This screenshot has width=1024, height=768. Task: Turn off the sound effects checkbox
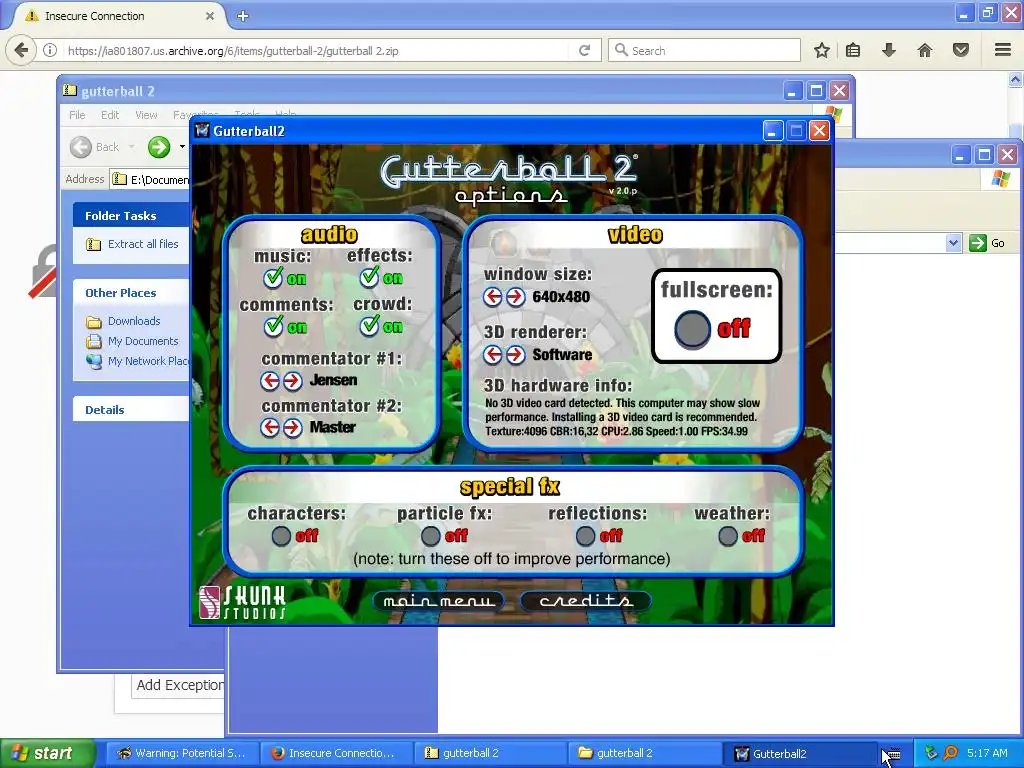(x=370, y=278)
